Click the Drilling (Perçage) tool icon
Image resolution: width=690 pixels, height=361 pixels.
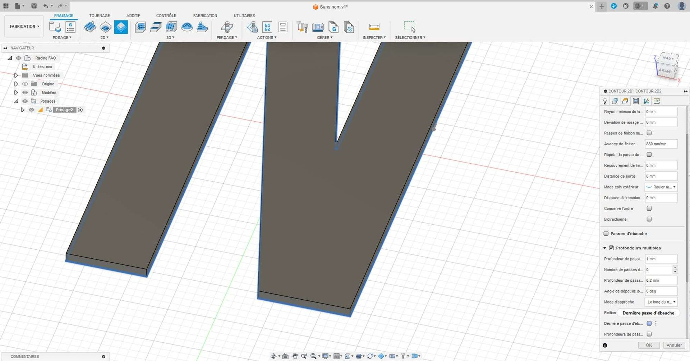(227, 27)
